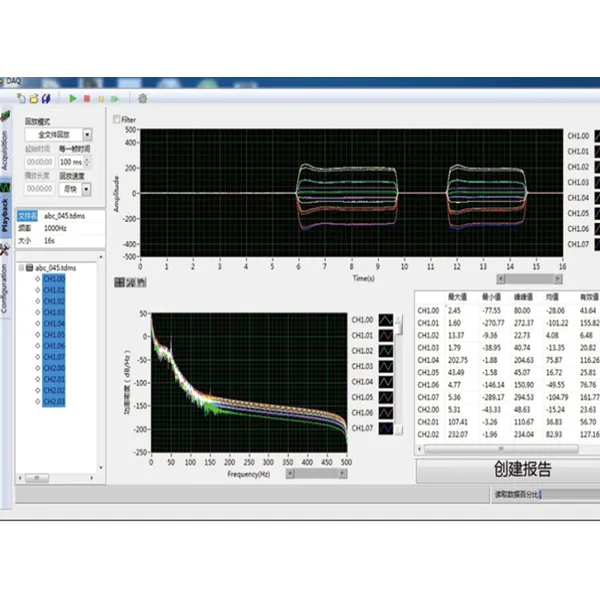Click CH1.06 plot swatch in spectrum legend
The height and width of the screenshot is (600, 600).
(x=386, y=412)
